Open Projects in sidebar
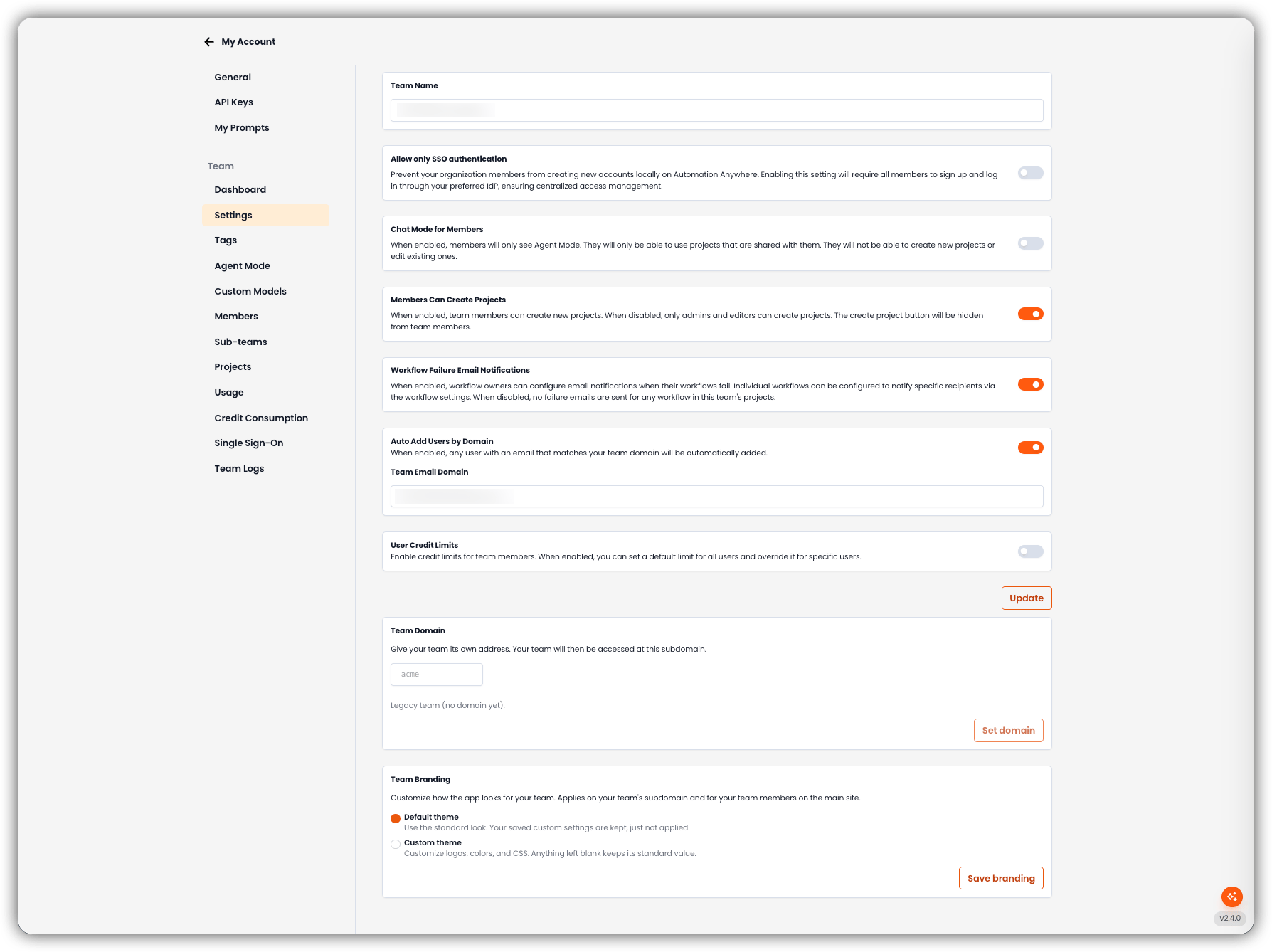The height and width of the screenshot is (952, 1272). coord(233,367)
